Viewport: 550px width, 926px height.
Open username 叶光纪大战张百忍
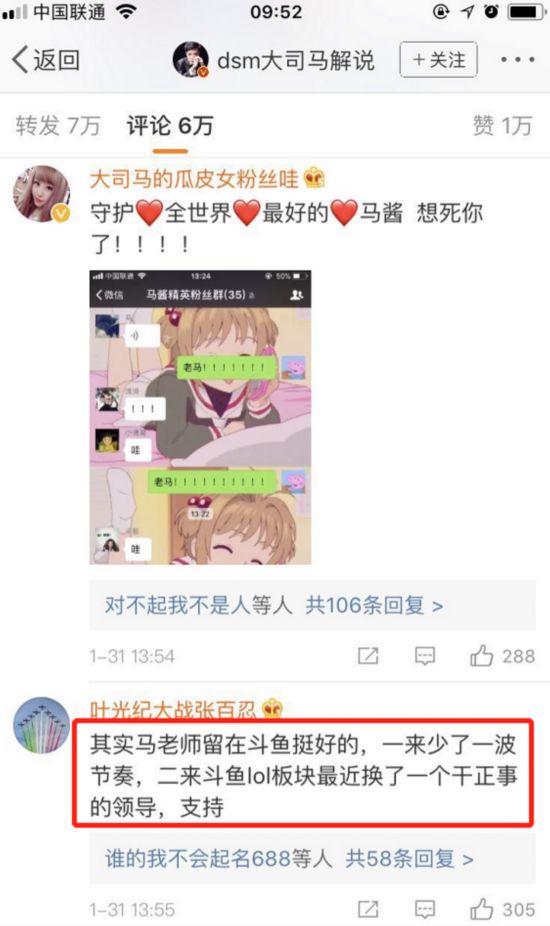pos(173,709)
